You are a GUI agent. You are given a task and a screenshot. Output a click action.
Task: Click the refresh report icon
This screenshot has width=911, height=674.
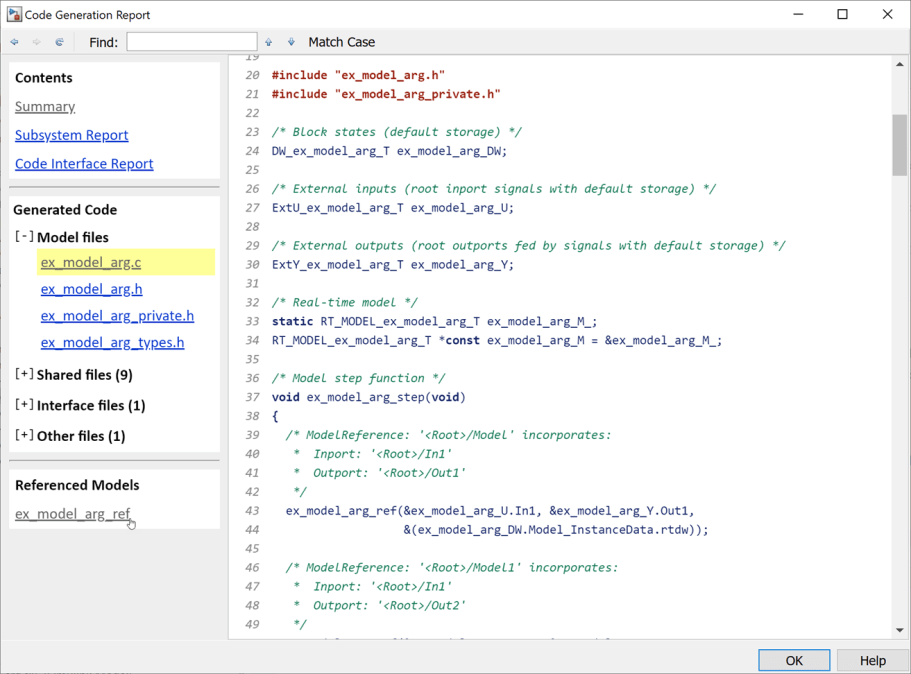(60, 42)
